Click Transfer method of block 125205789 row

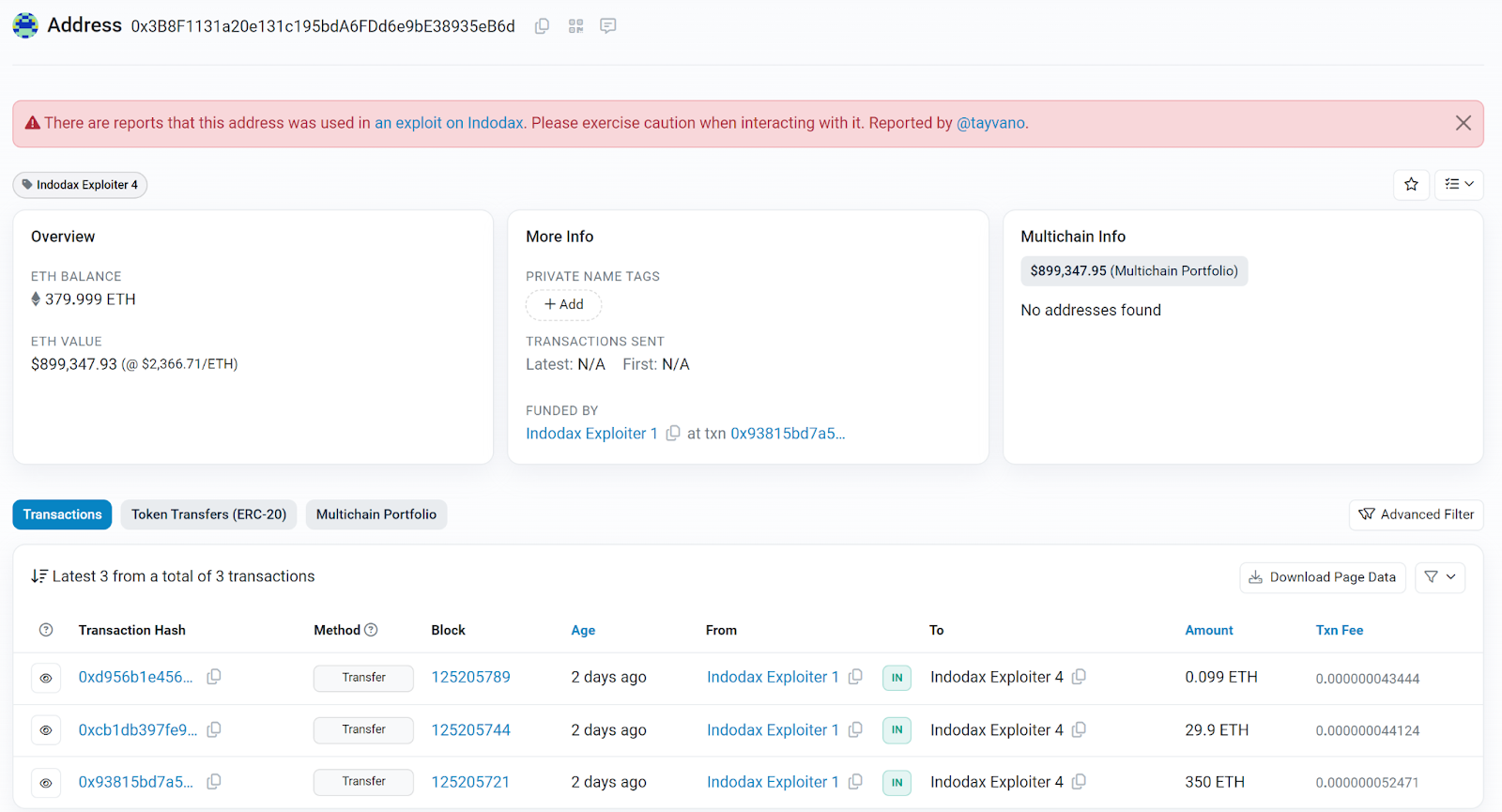(363, 678)
